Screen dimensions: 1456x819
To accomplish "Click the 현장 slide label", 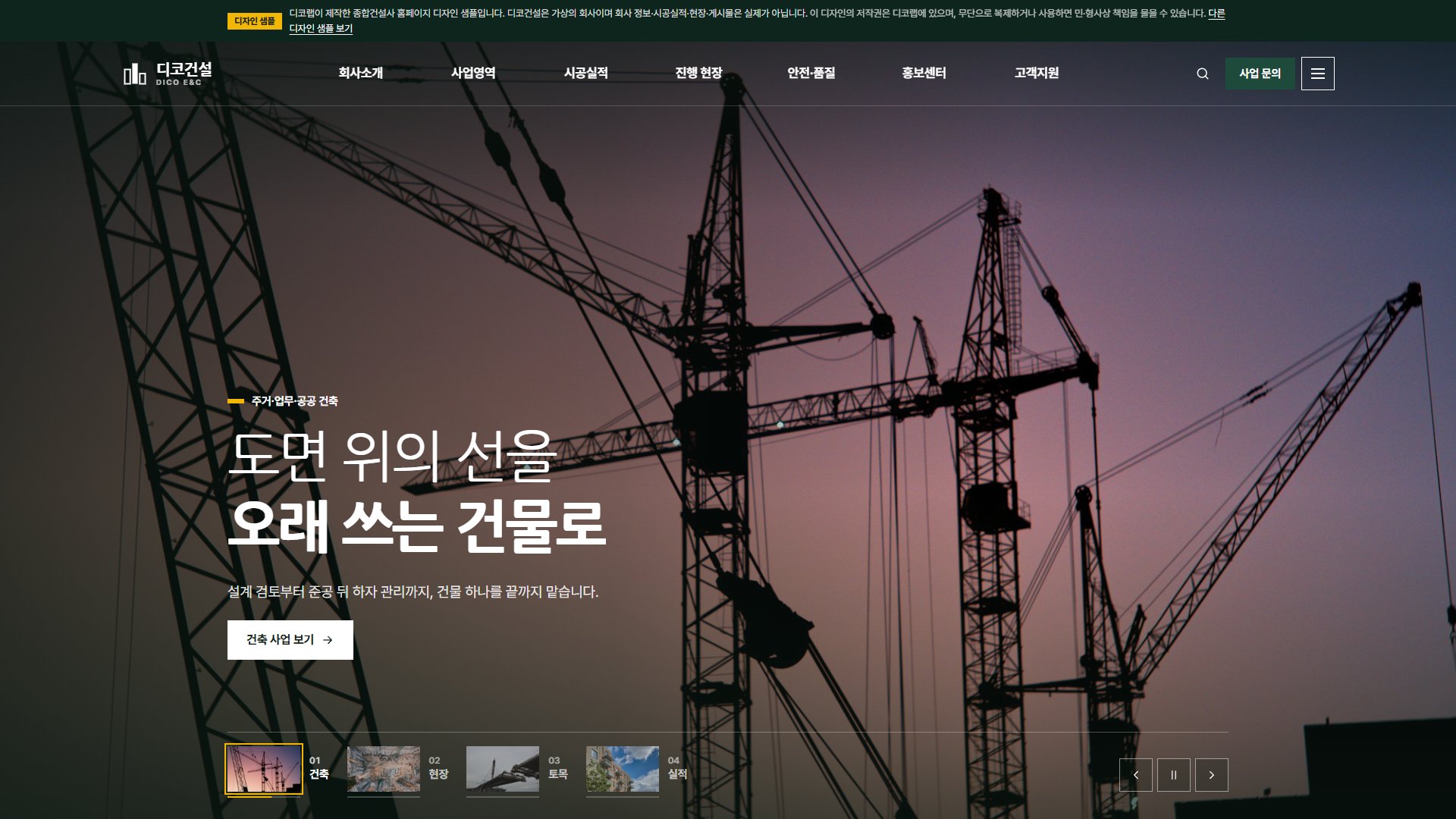I will pyautogui.click(x=438, y=774).
